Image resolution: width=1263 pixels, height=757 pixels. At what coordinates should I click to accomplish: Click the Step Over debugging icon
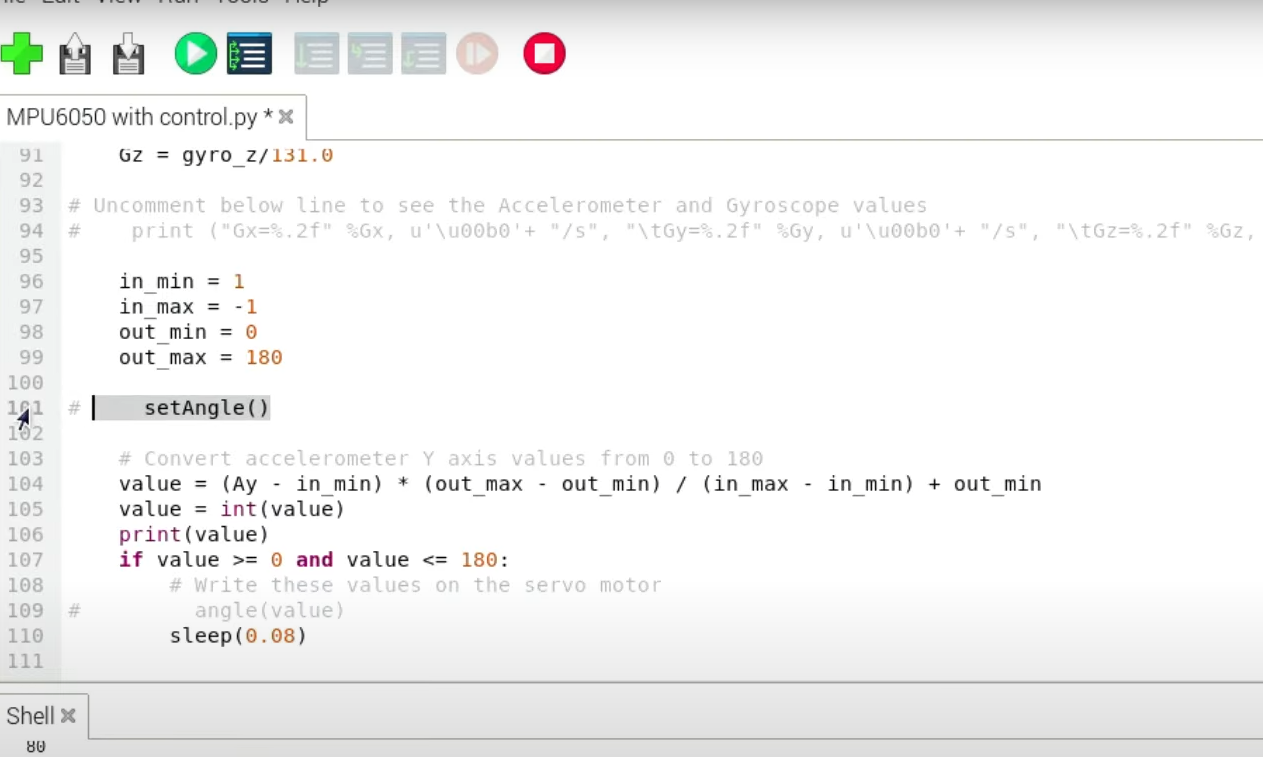(x=317, y=53)
